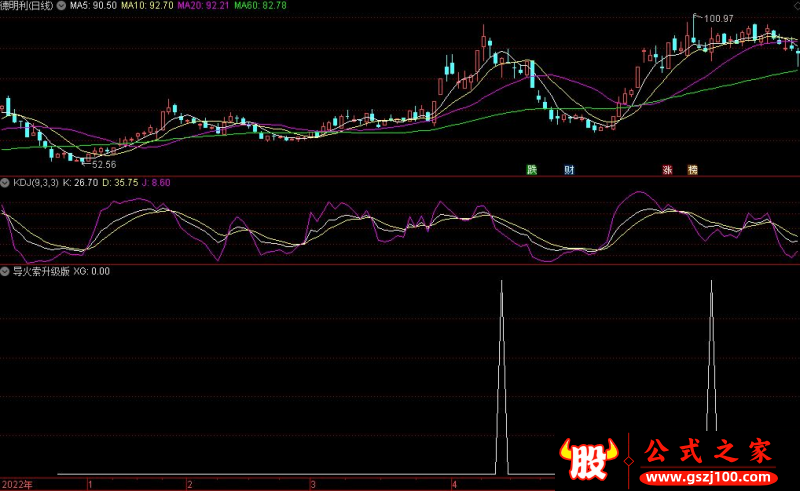The height and width of the screenshot is (491, 800).
Task: Click the 100.97 high price annotation
Action: (x=719, y=18)
